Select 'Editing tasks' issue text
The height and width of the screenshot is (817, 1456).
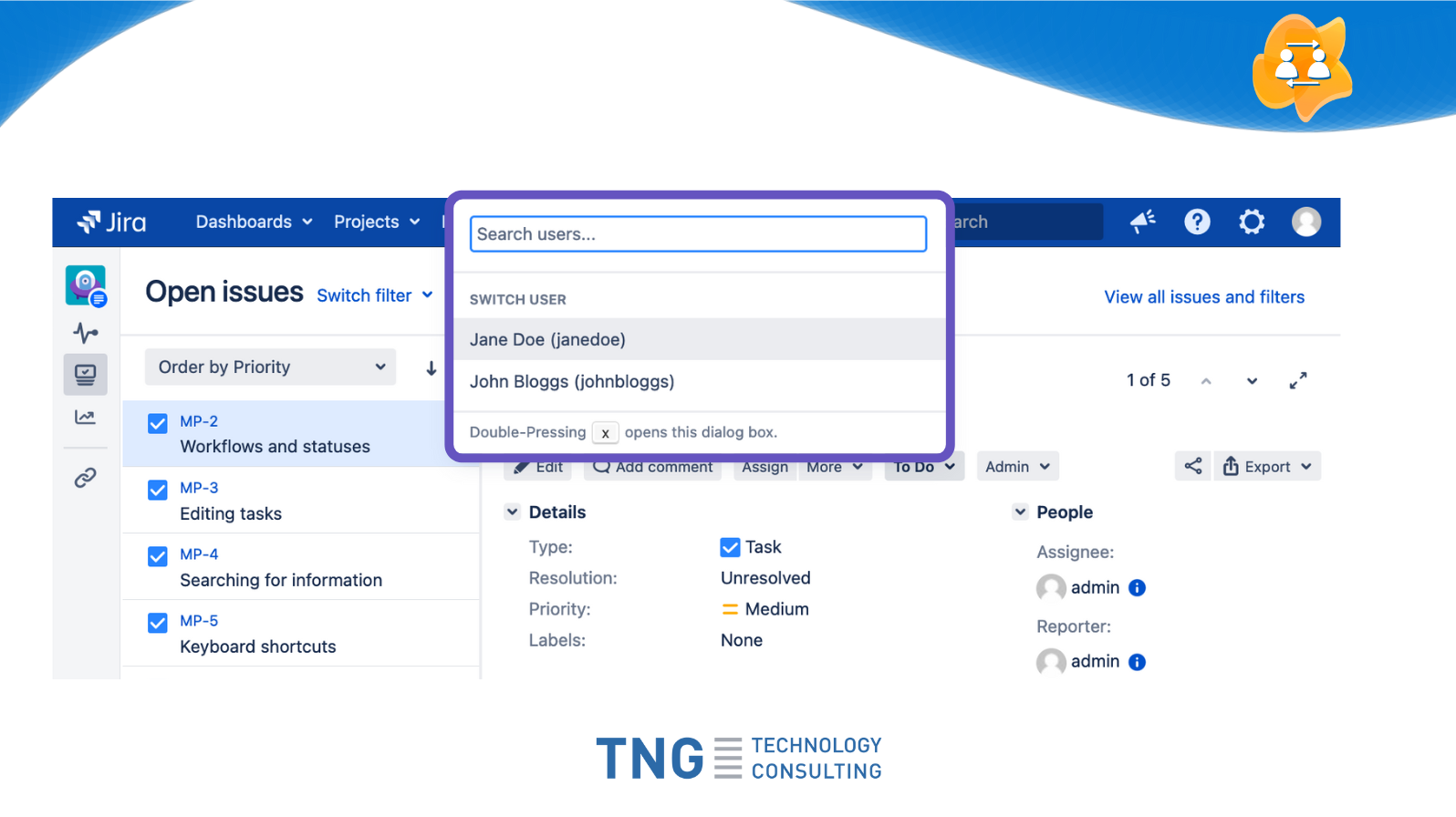231,513
